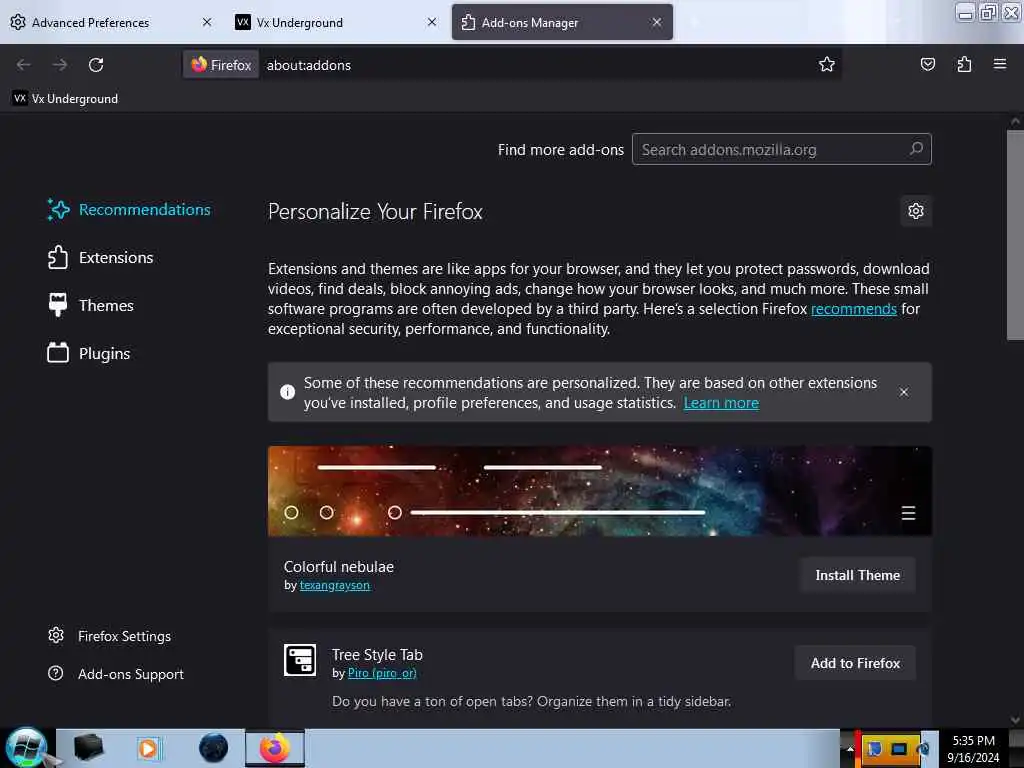Click the Colorful nebulae theme name
Screen dimensions: 1024x768
tap(338, 566)
